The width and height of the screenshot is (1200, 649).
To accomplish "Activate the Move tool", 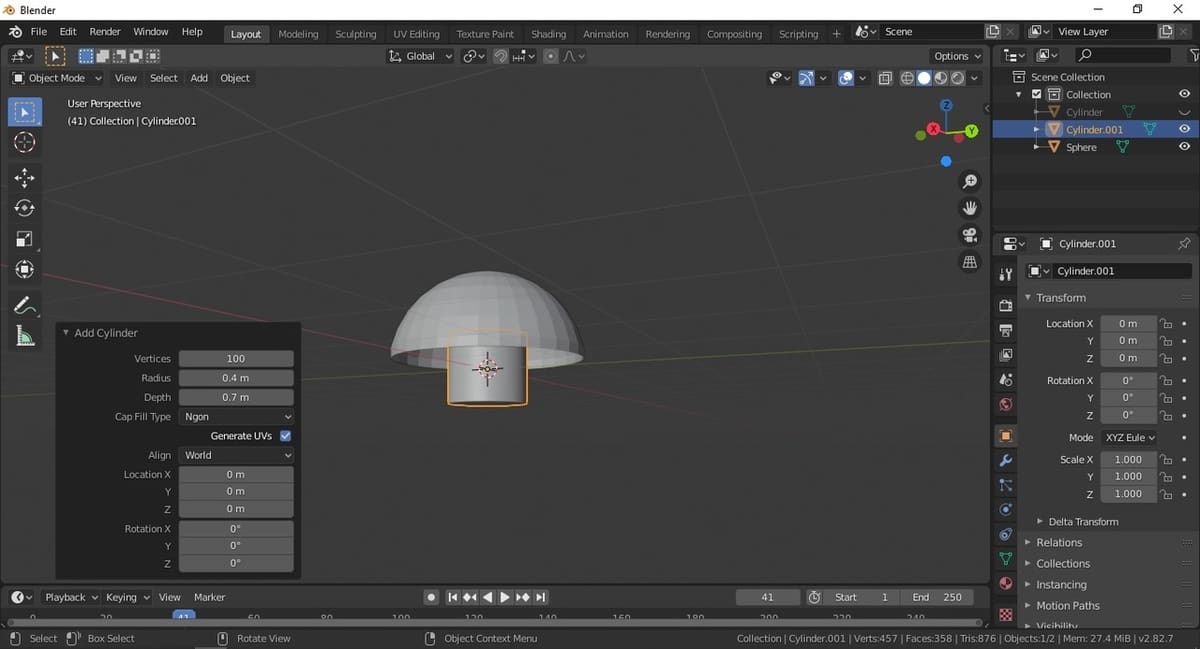I will click(x=25, y=178).
